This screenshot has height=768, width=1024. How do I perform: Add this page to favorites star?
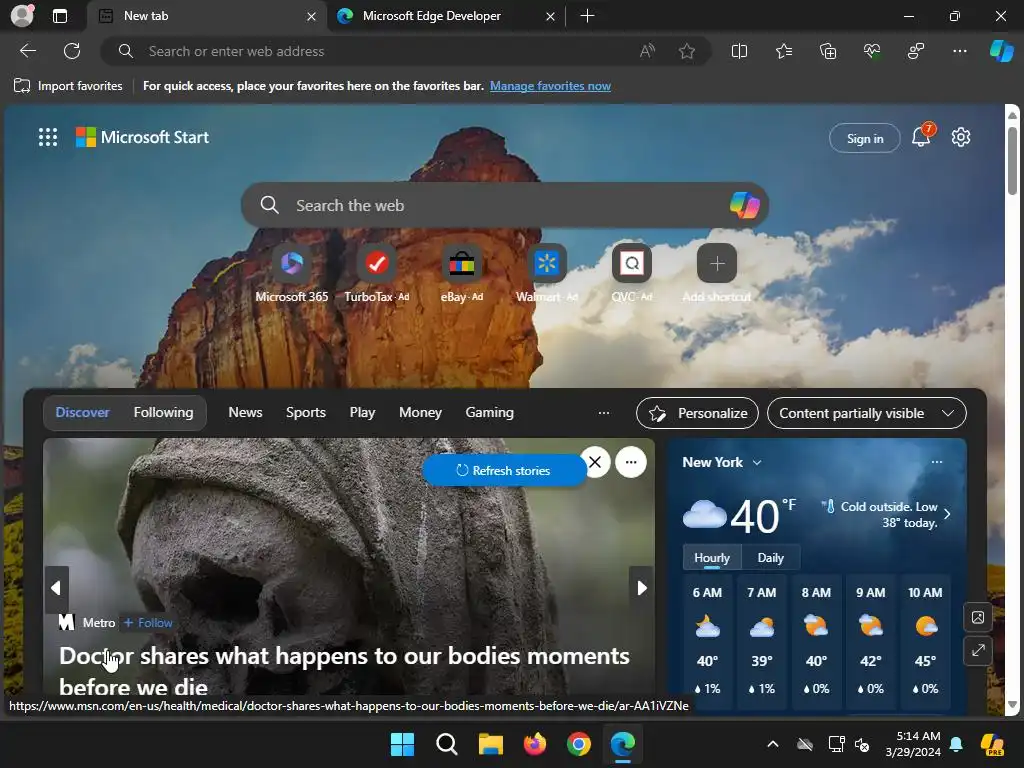[686, 51]
